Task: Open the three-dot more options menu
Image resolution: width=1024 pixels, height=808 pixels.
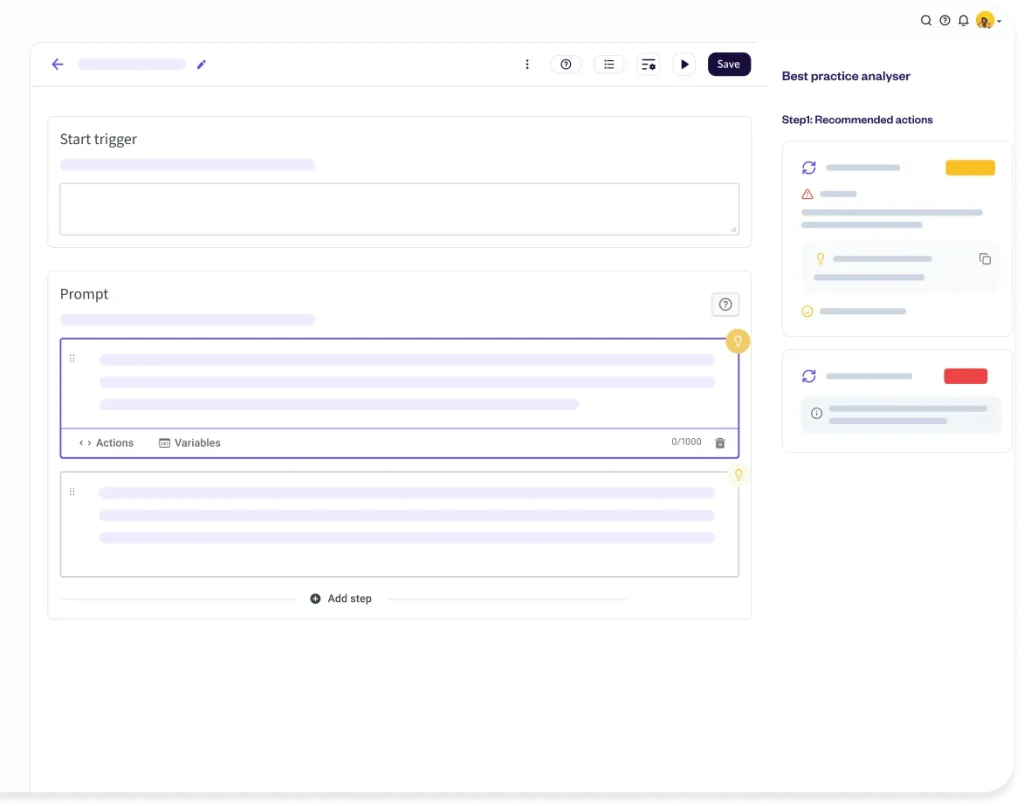Action: pyautogui.click(x=527, y=64)
